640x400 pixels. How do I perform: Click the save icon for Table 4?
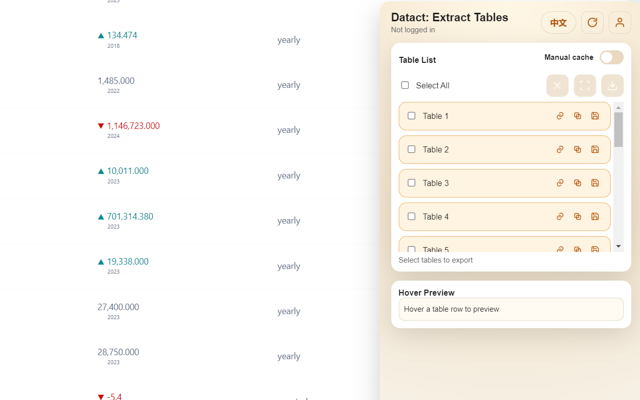click(595, 216)
